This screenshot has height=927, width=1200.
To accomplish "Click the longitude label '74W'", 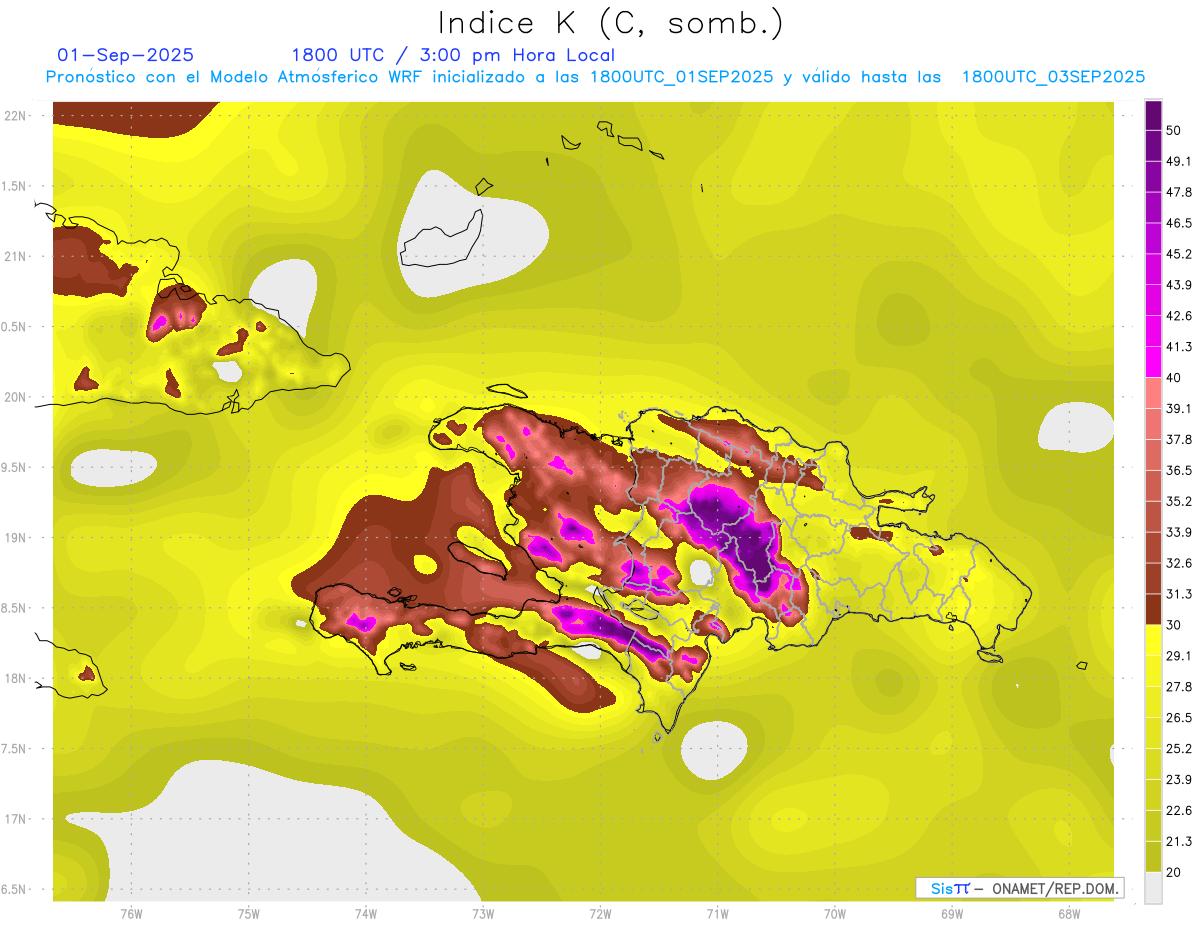I will point(365,913).
